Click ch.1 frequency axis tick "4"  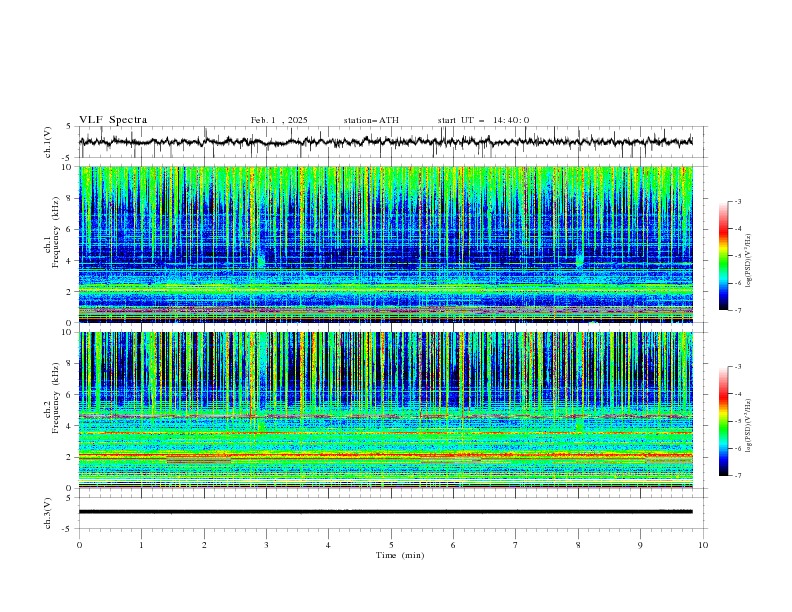coord(70,261)
